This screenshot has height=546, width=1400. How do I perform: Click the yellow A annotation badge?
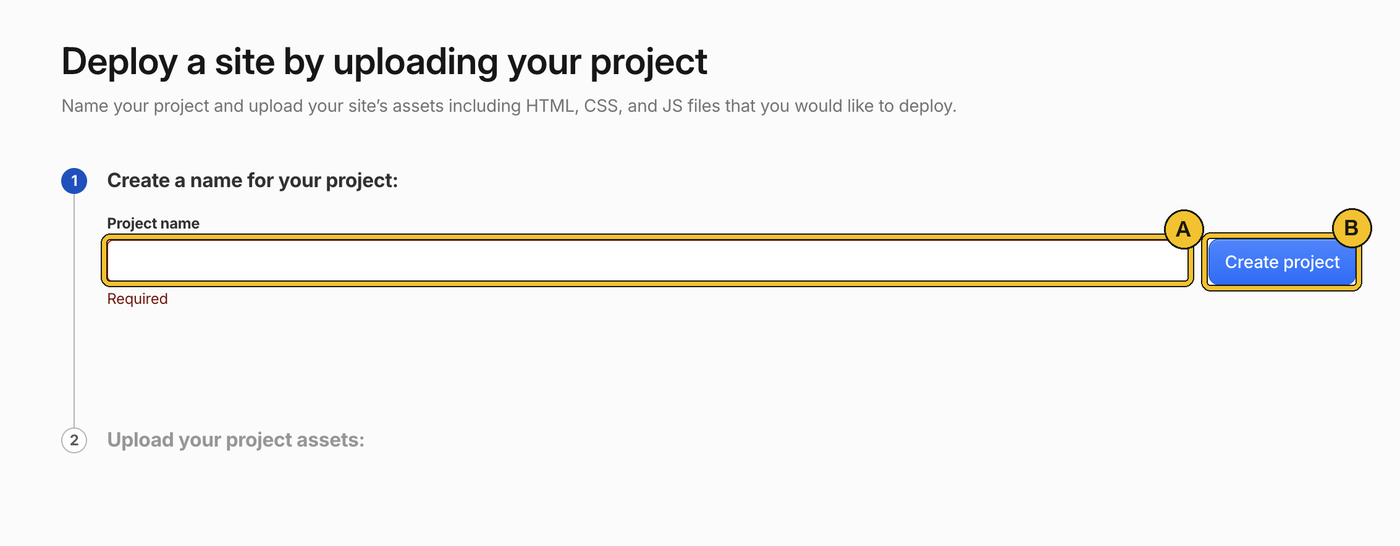pos(1183,229)
